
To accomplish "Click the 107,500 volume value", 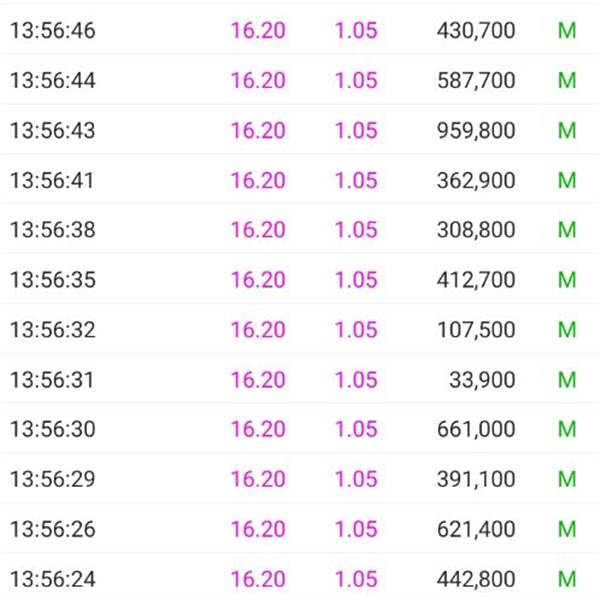I will 476,329.
